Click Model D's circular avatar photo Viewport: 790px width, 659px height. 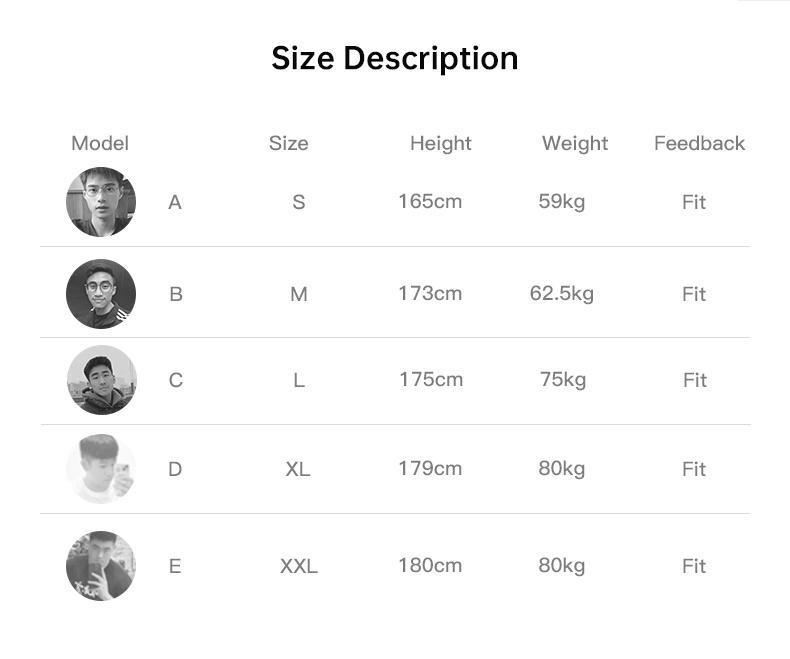coord(101,469)
